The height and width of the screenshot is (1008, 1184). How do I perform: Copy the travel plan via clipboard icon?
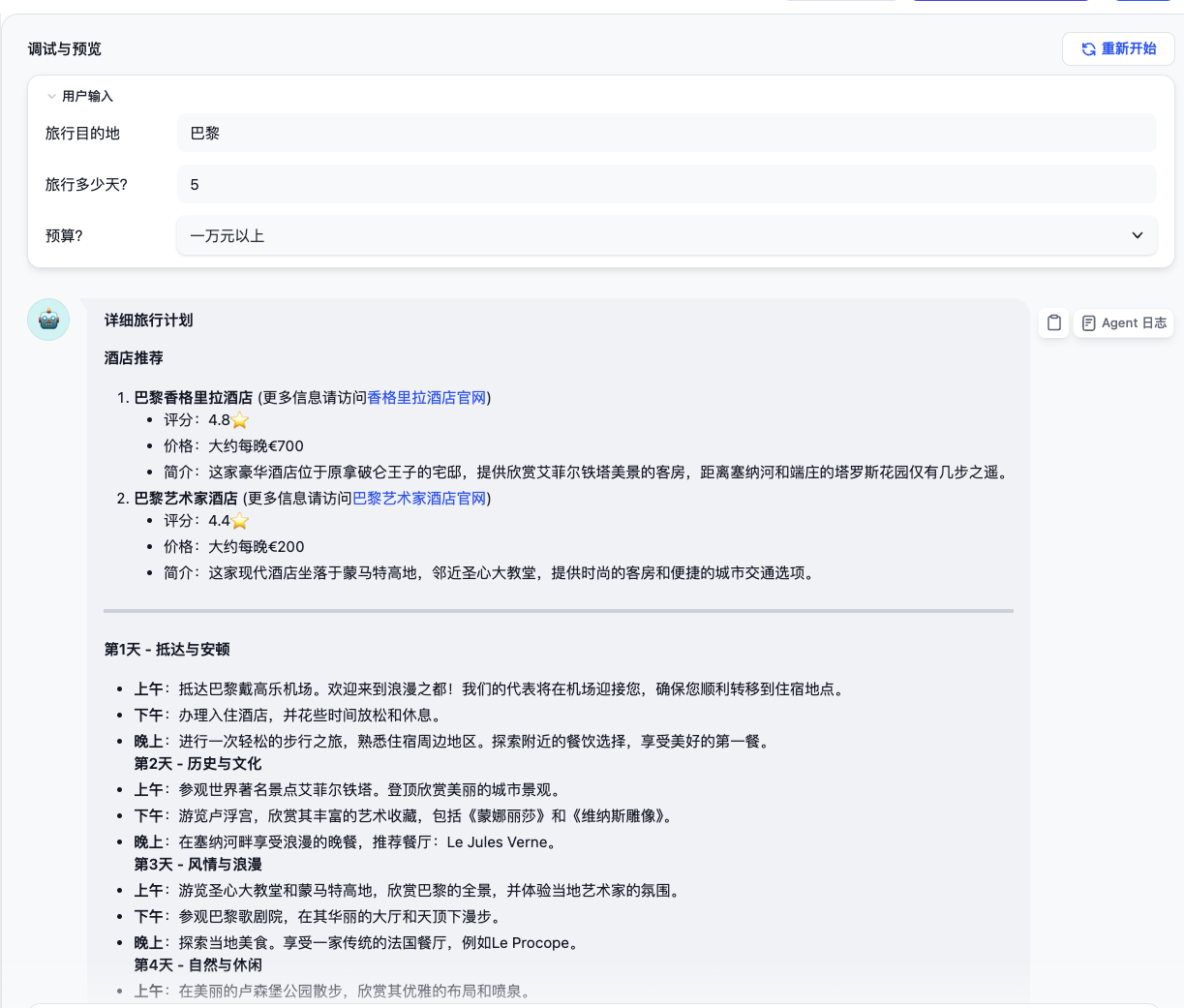1053,322
